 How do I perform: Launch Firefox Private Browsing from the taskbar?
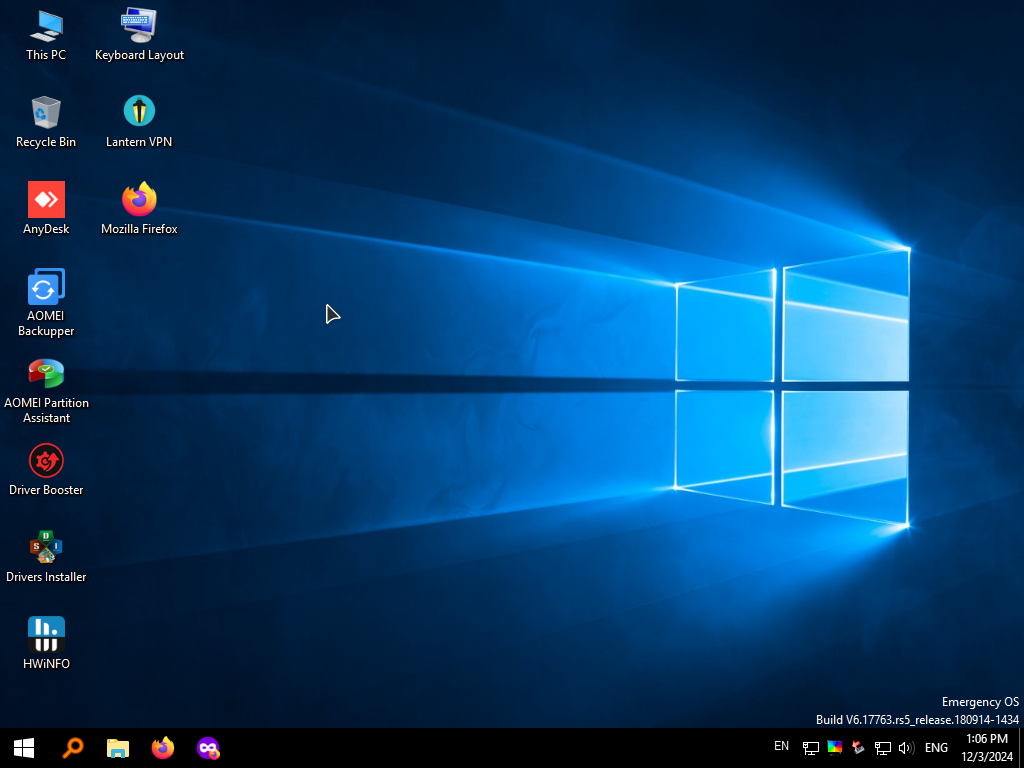[x=208, y=748]
